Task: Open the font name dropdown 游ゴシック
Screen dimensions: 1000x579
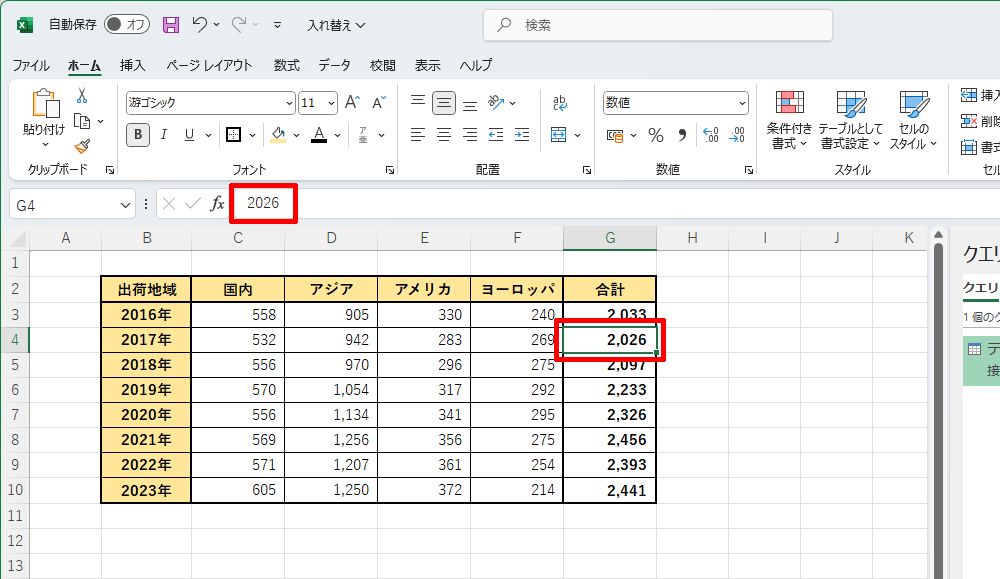Action: click(x=210, y=103)
